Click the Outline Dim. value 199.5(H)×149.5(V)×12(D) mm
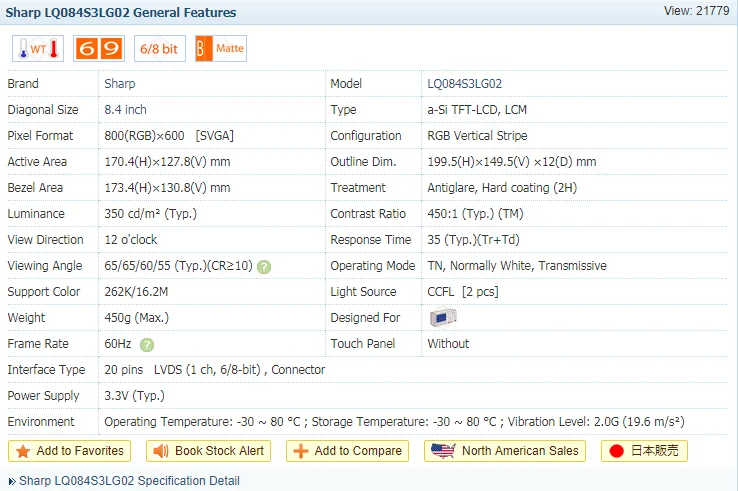738x491 pixels. click(512, 162)
